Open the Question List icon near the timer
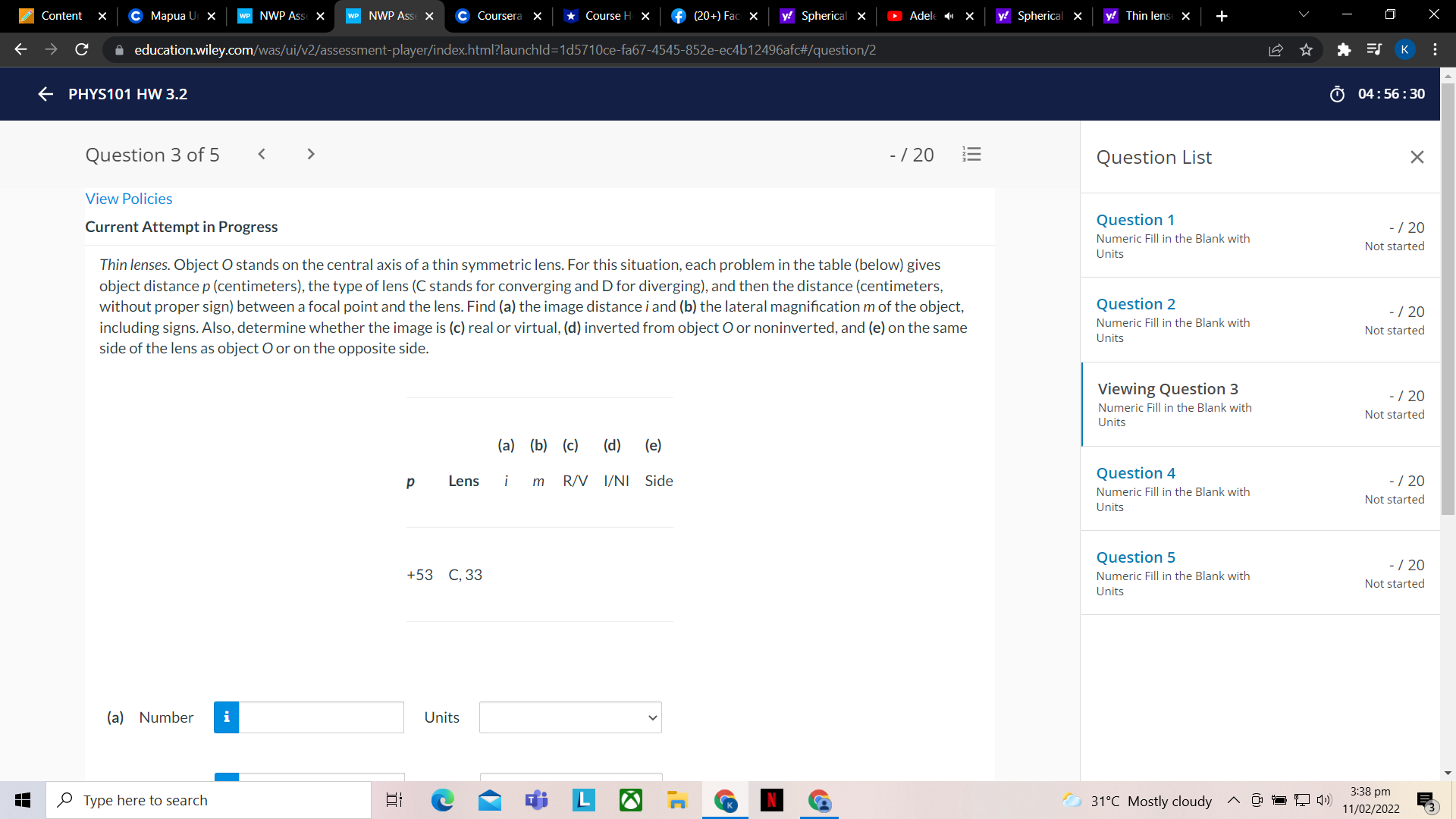Viewport: 1456px width, 819px height. pyautogui.click(x=971, y=154)
